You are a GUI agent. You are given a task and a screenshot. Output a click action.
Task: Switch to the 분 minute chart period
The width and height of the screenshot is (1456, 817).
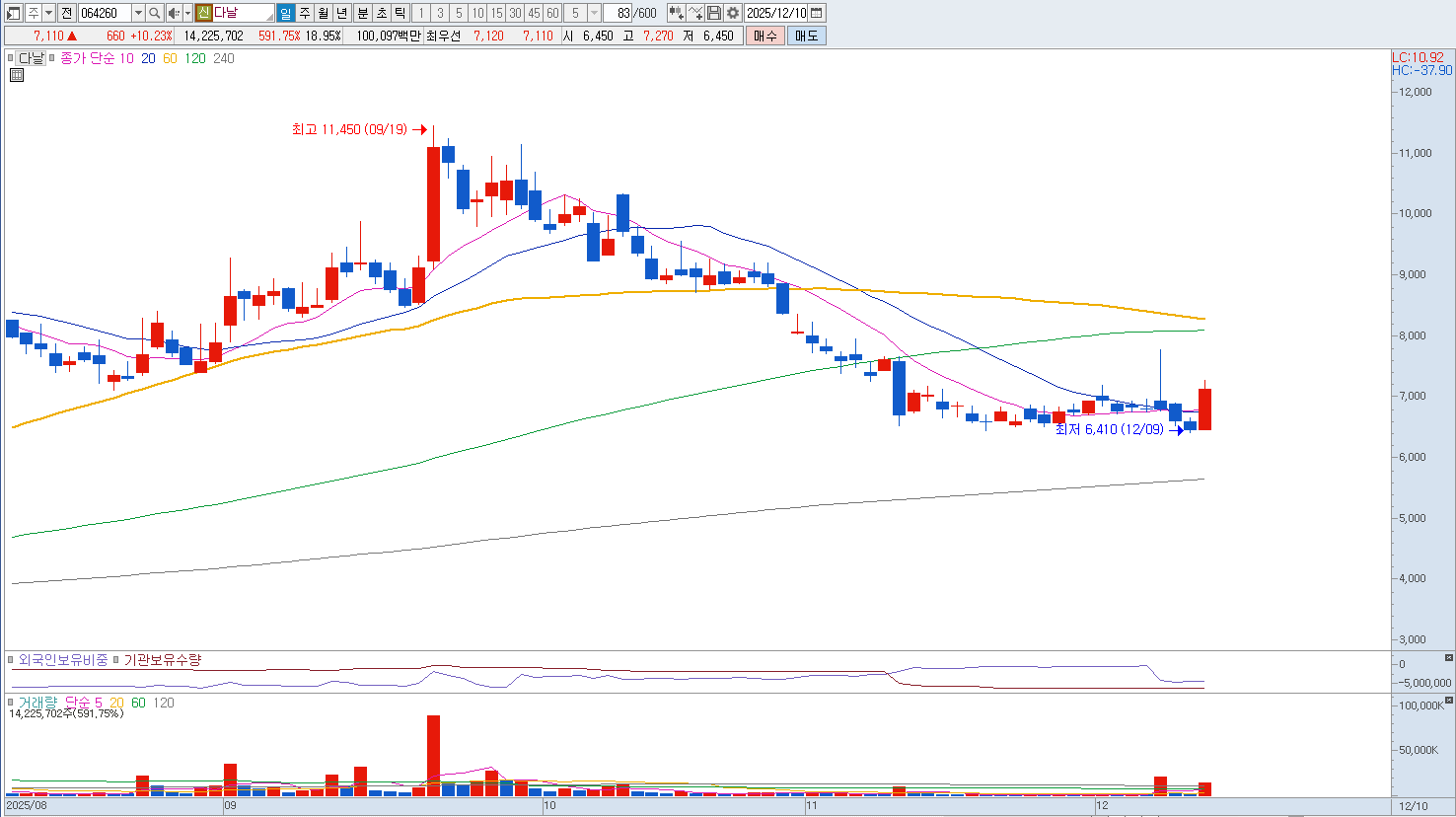pos(362,13)
